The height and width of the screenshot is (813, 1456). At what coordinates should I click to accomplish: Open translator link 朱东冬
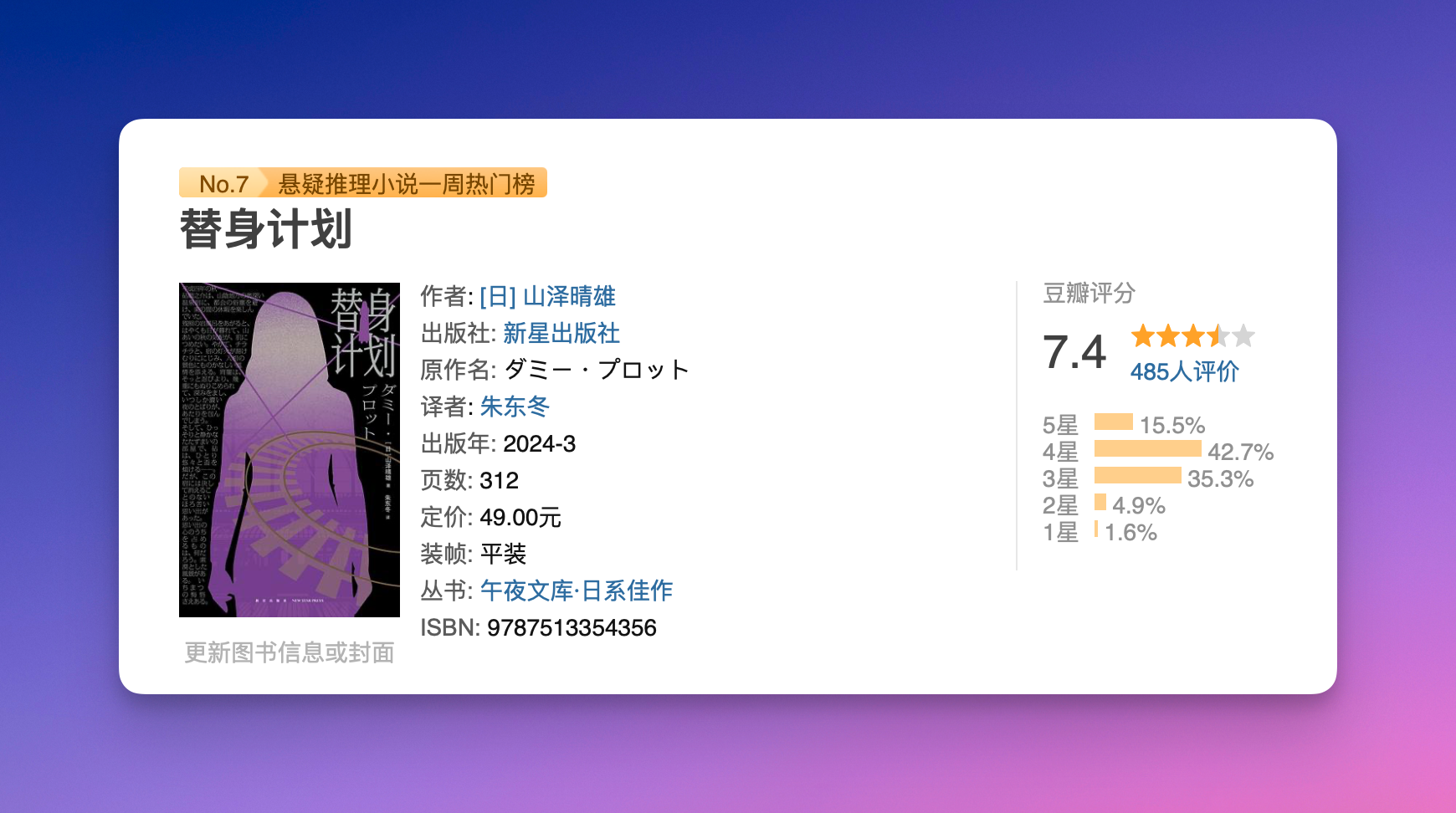[515, 406]
